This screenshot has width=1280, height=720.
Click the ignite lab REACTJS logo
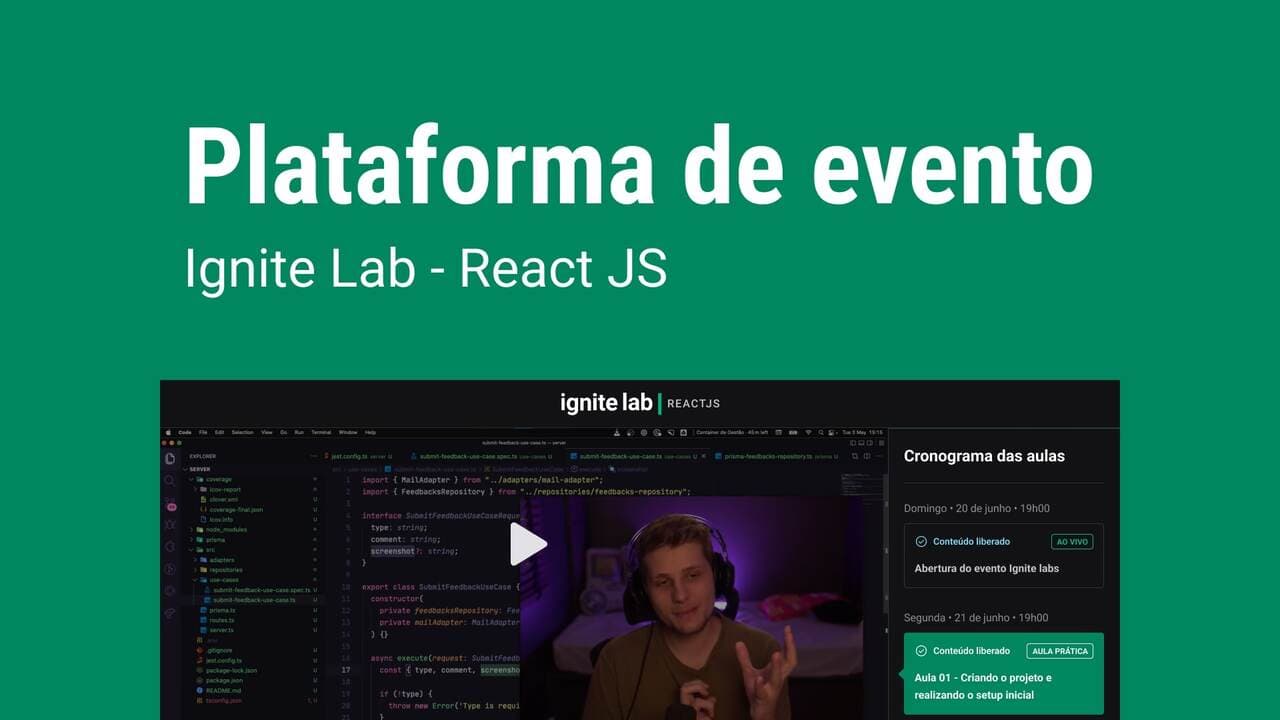(640, 403)
